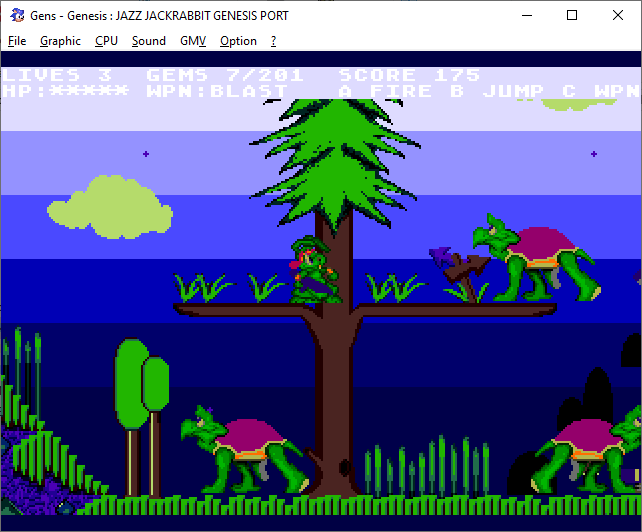The height and width of the screenshot is (532, 642).
Task: Open the GMV menu
Action: tap(193, 41)
